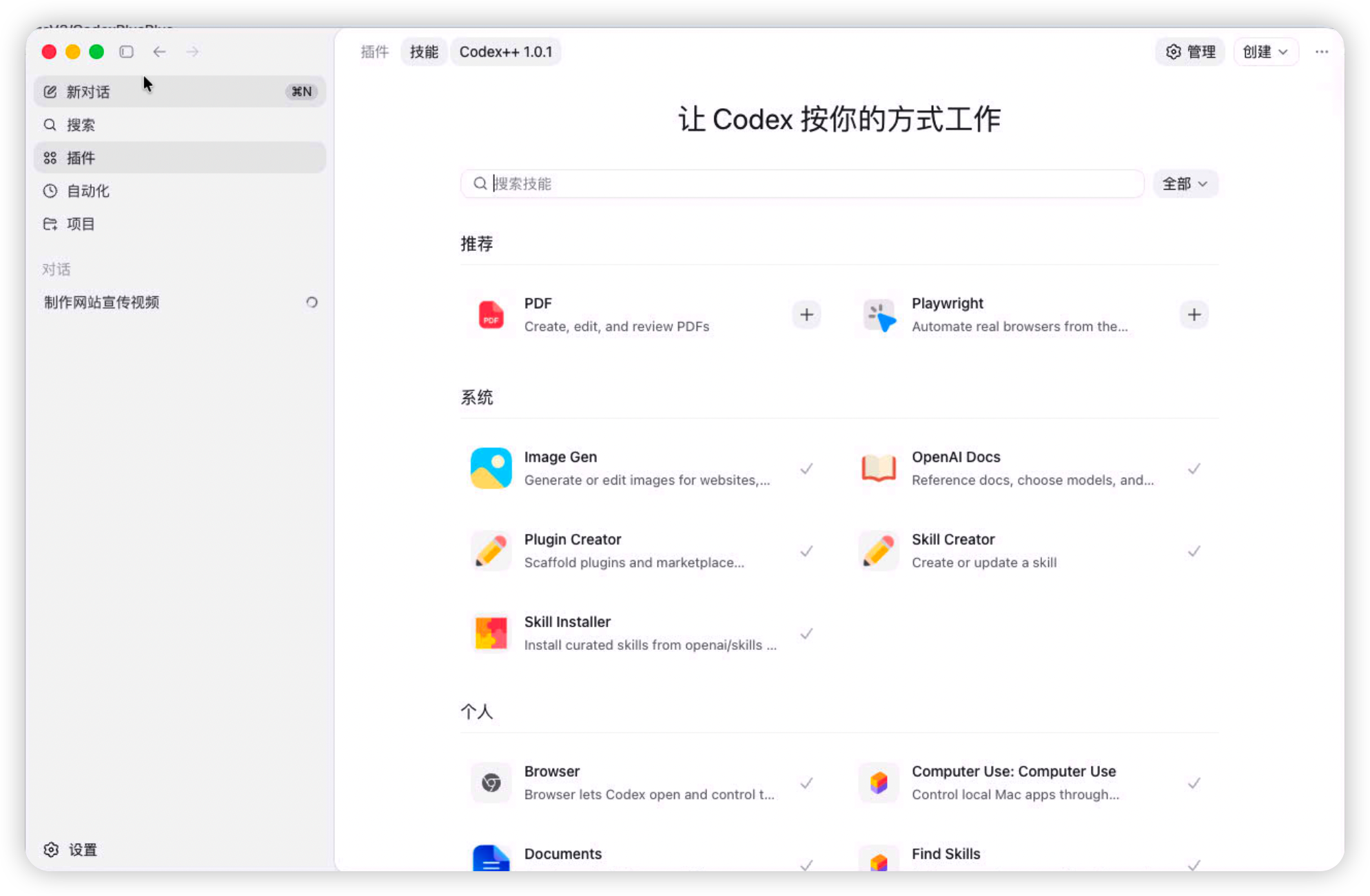This screenshot has height=896, width=1370.
Task: Toggle the Skill Installer checkmark
Action: pos(806,633)
